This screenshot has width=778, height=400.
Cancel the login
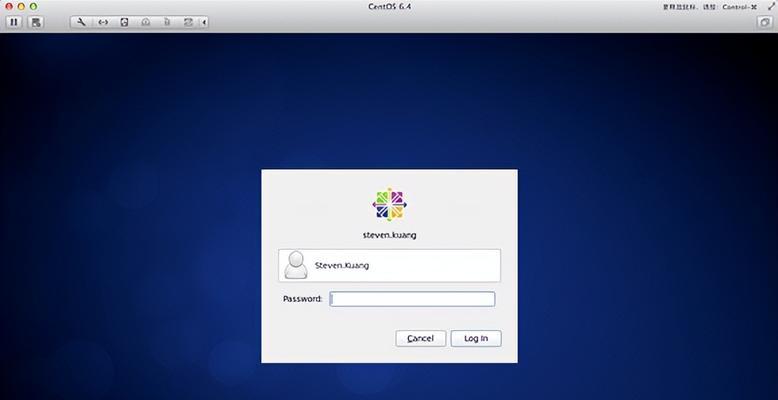[x=421, y=338]
